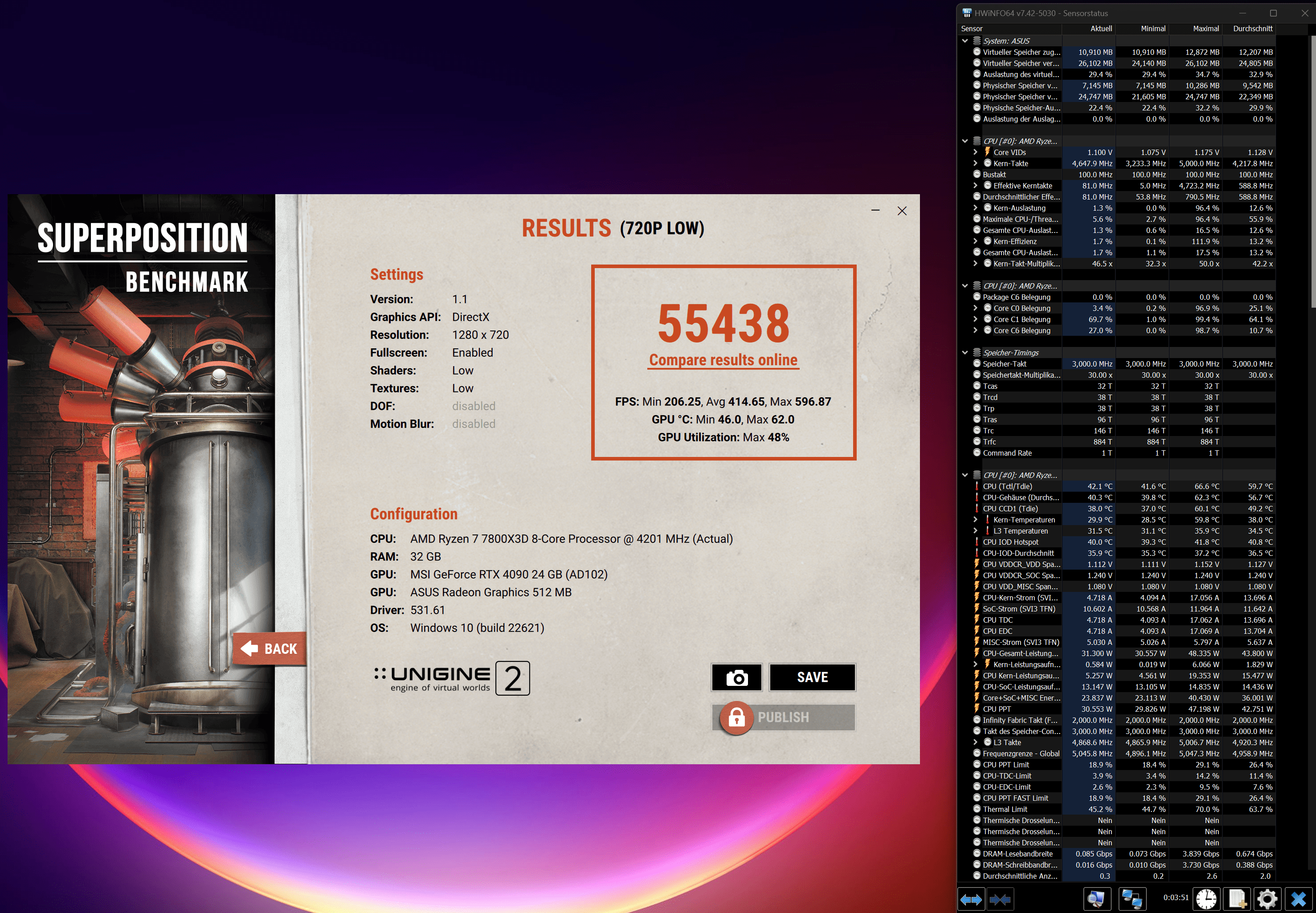Expand the Core C0 Belegung row
This screenshot has height=913, width=1316.
(976, 308)
